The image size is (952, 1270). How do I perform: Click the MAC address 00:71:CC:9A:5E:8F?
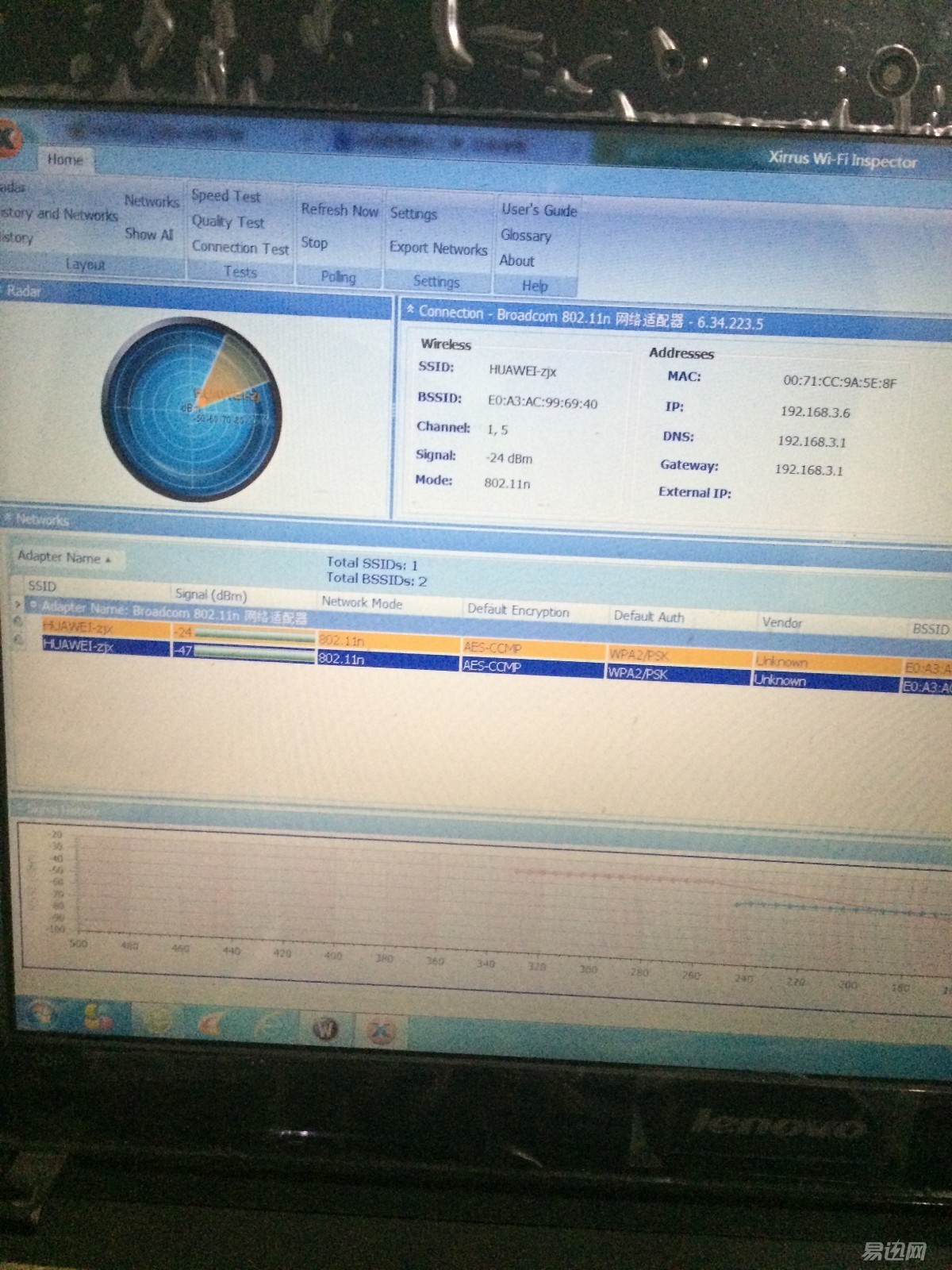click(x=840, y=383)
